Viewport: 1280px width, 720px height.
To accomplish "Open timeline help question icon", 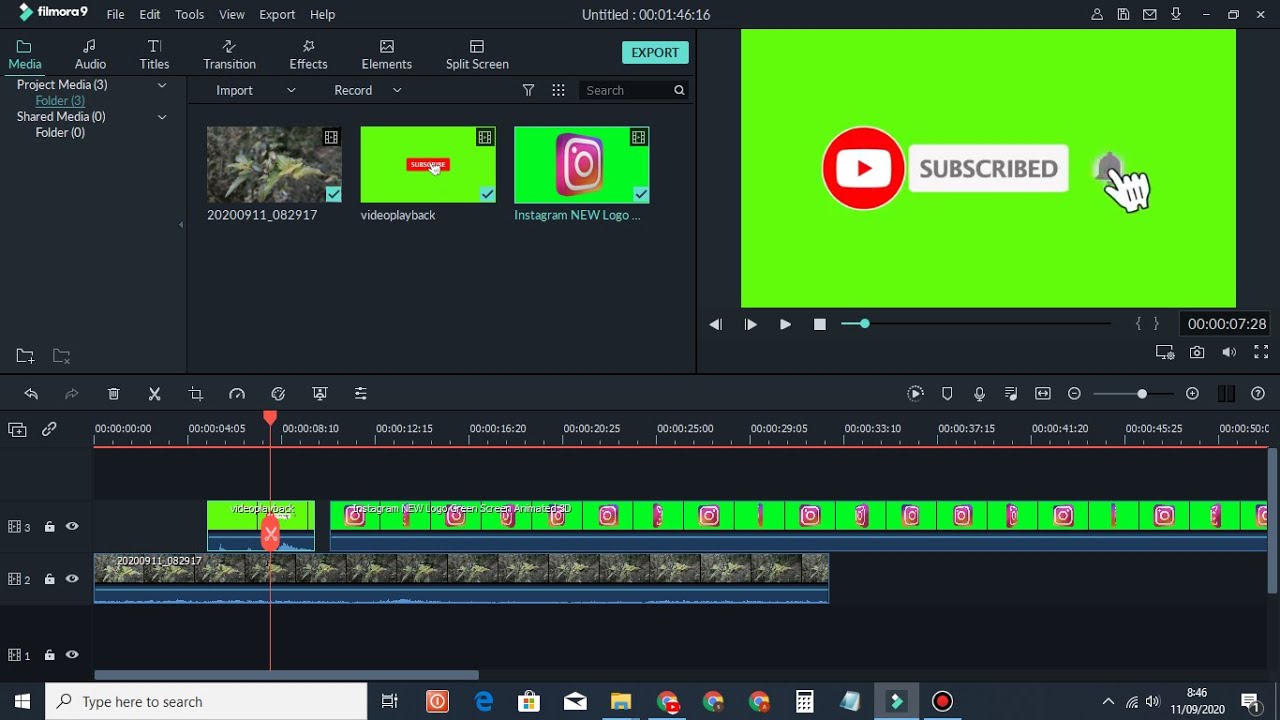I will tap(1258, 394).
